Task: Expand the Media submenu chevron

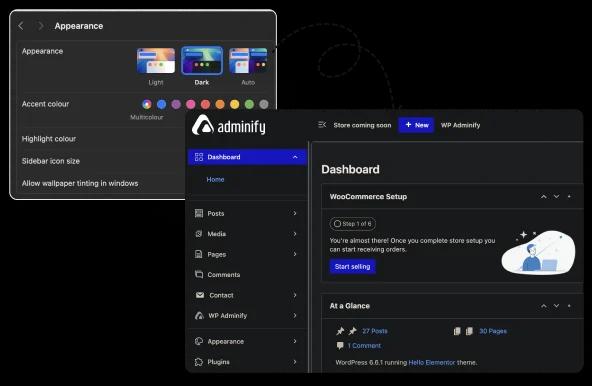Action: [x=295, y=234]
